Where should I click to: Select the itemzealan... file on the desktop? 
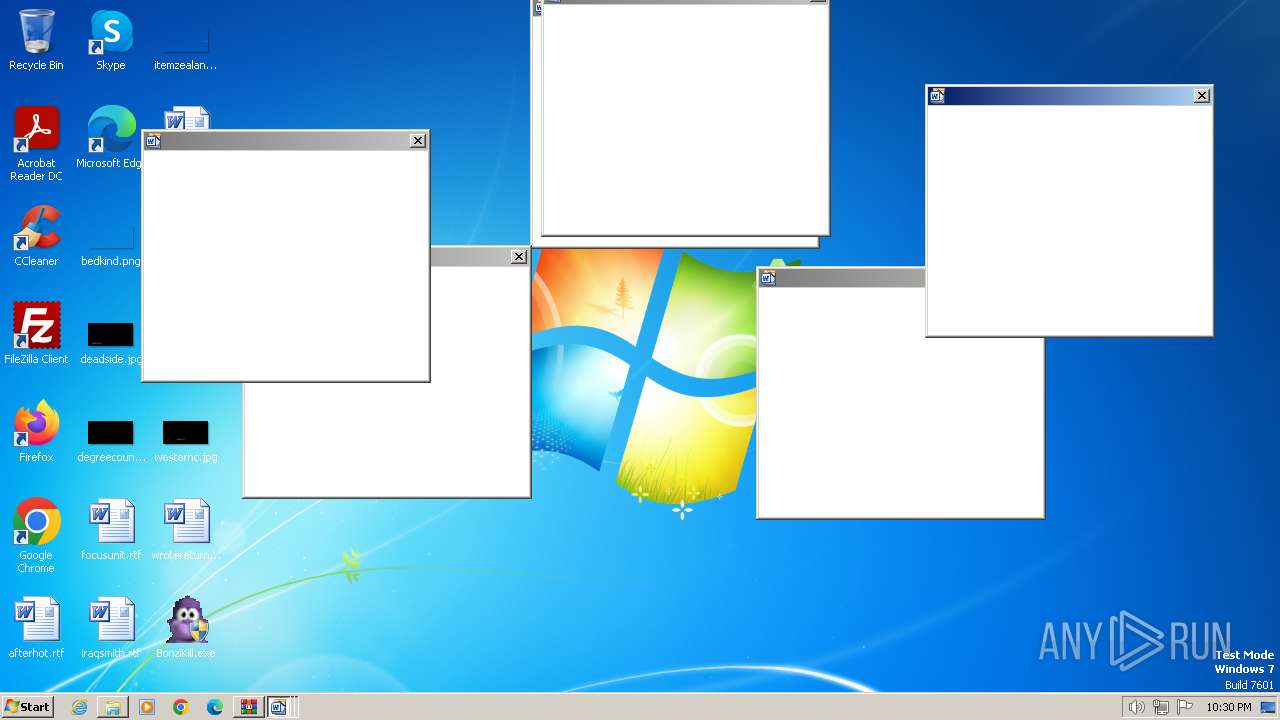click(x=186, y=40)
